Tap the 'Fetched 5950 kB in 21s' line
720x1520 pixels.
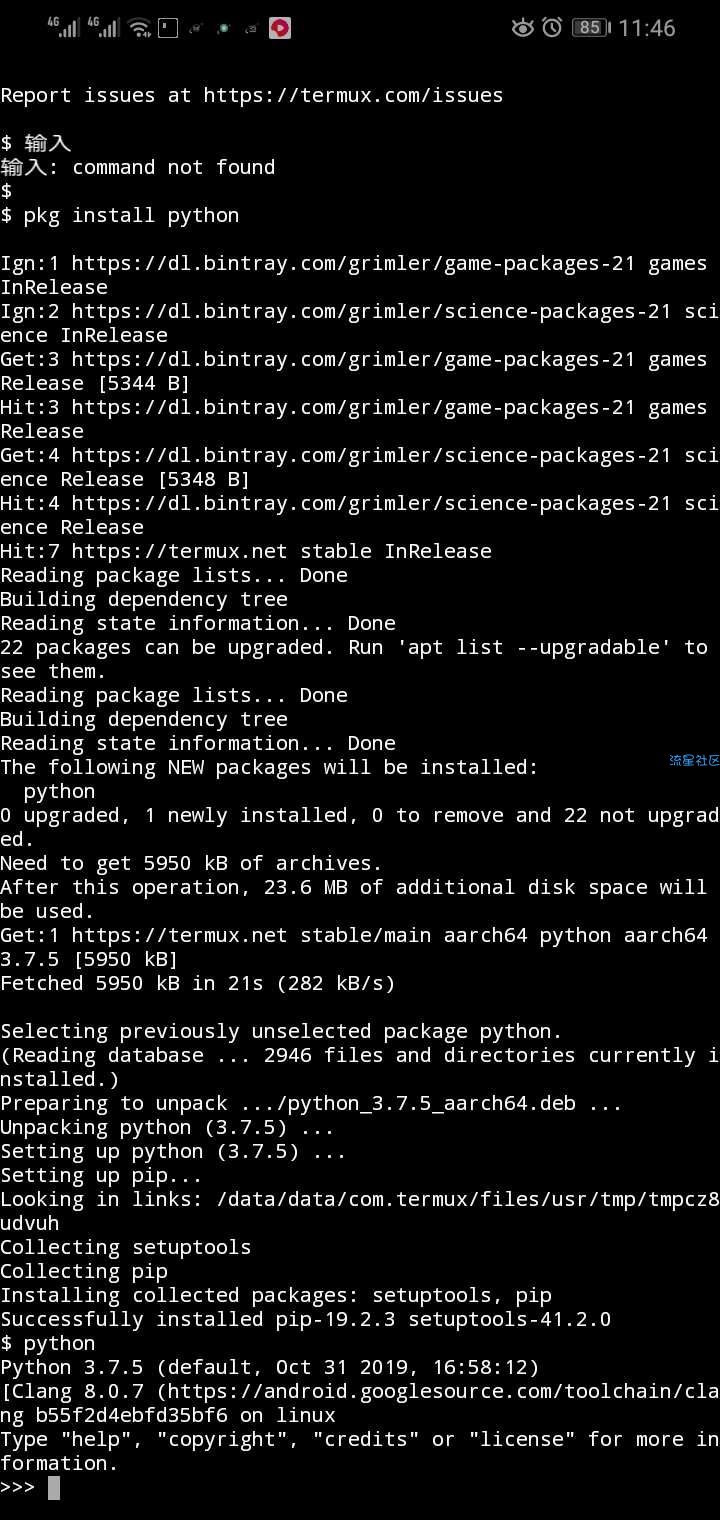[198, 984]
